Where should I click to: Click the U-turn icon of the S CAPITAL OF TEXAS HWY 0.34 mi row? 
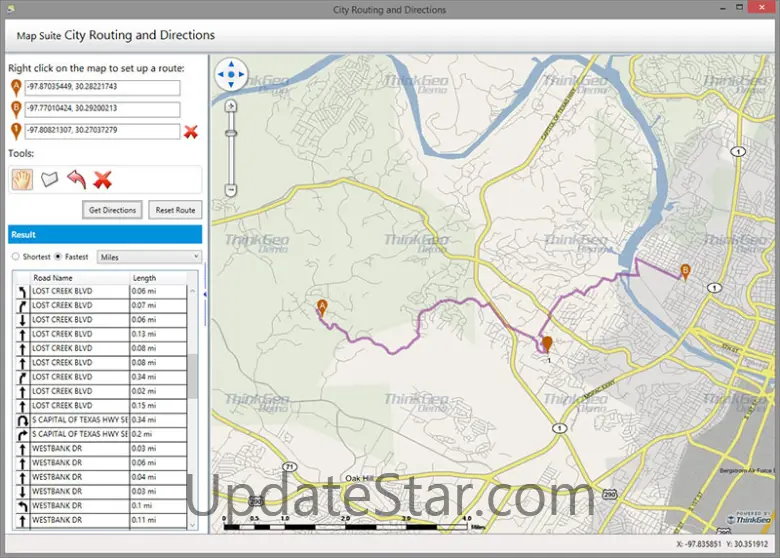(x=22, y=420)
